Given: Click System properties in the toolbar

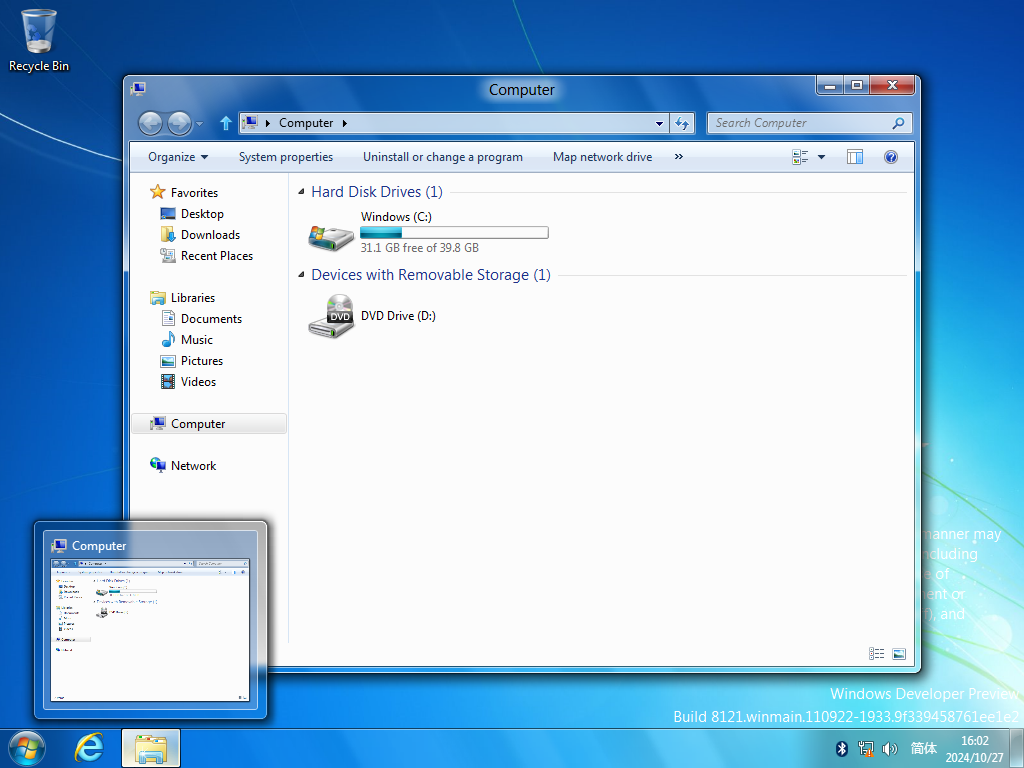Looking at the screenshot, I should [286, 157].
